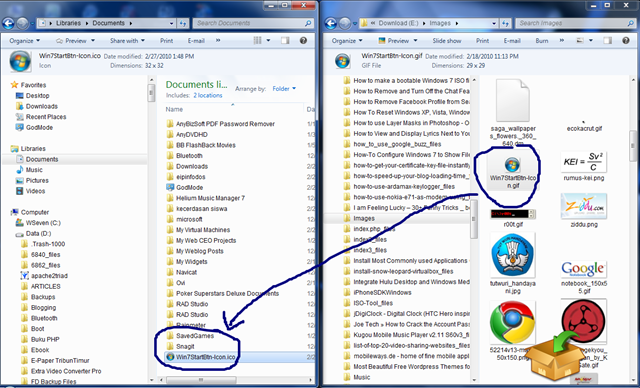Click the Download (E:) breadcrumb

point(398,23)
